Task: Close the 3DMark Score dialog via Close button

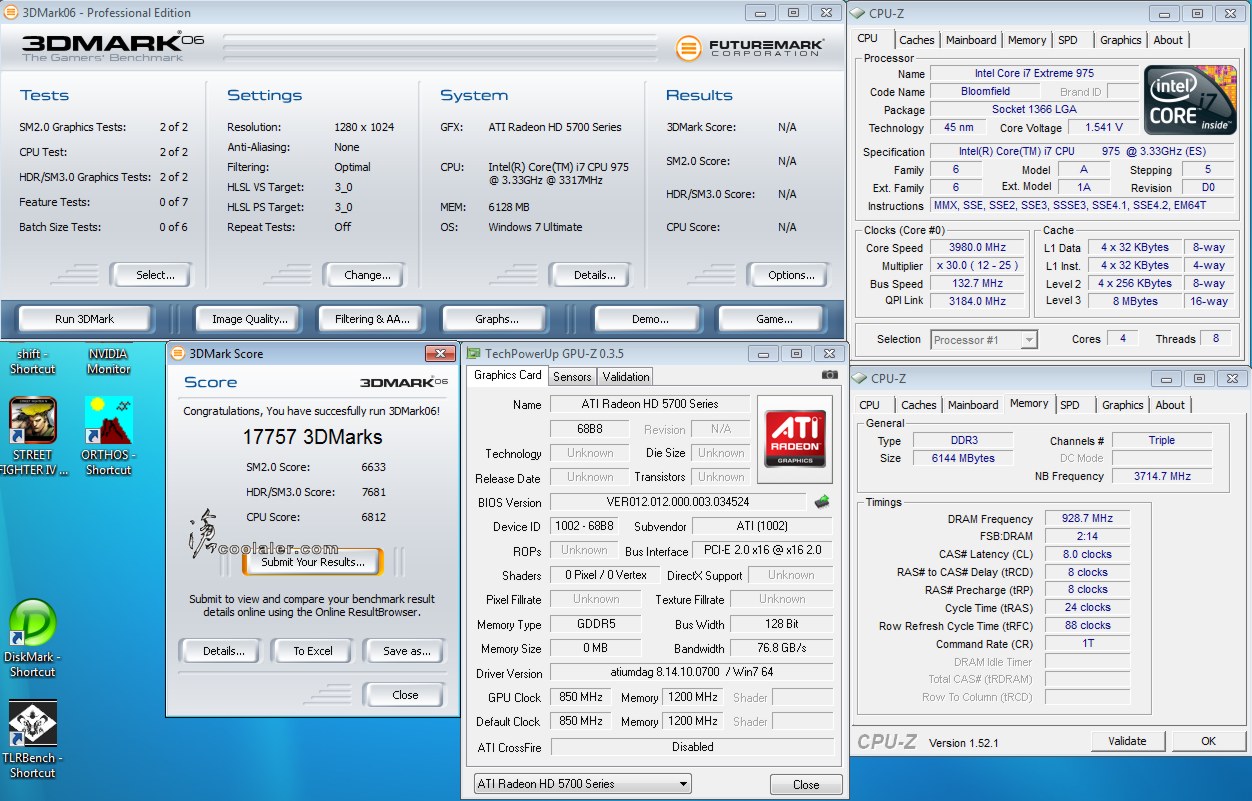Action: [x=405, y=695]
